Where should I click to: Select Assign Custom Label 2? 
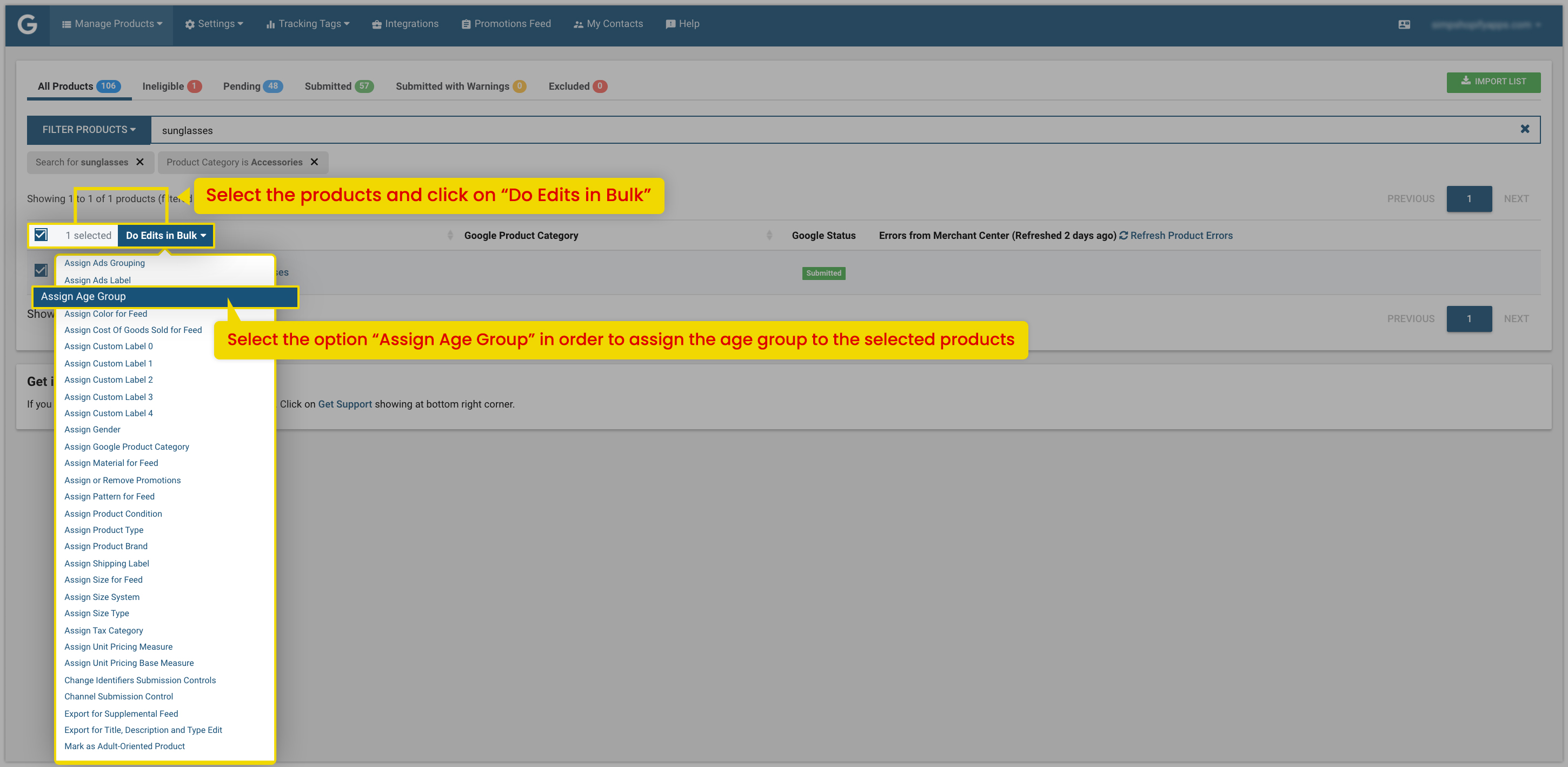tap(108, 380)
